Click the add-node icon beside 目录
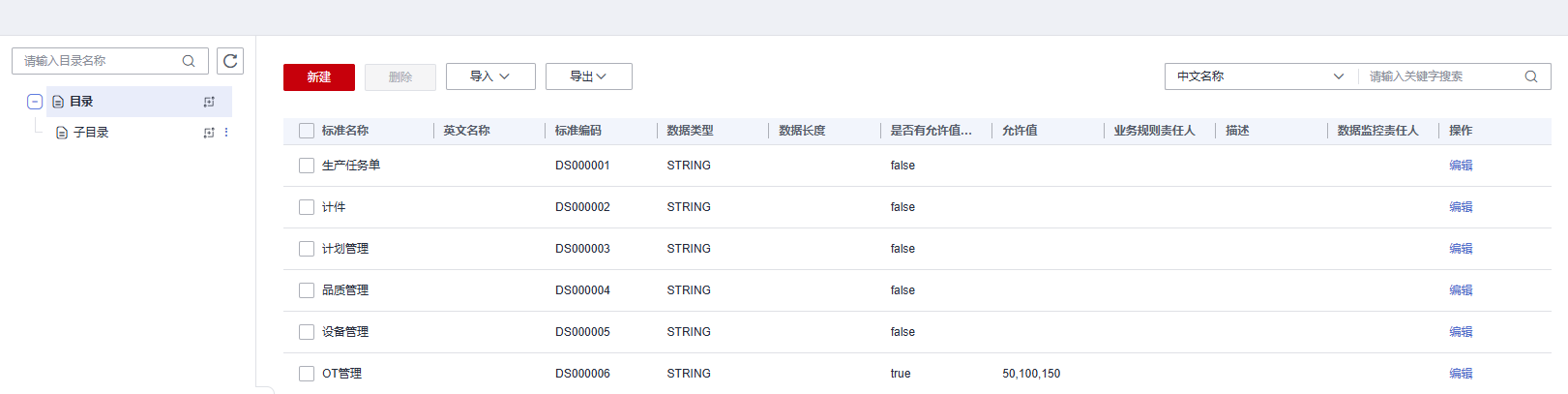Image resolution: width=1568 pixels, height=394 pixels. pyautogui.click(x=209, y=102)
